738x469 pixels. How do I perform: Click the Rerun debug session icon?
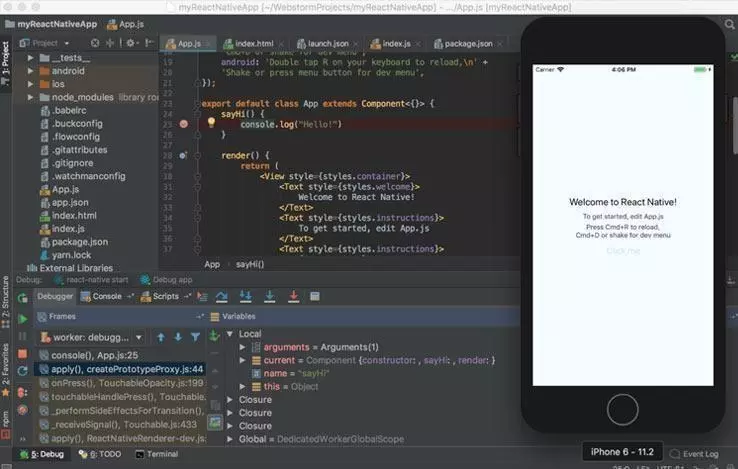coord(22,298)
